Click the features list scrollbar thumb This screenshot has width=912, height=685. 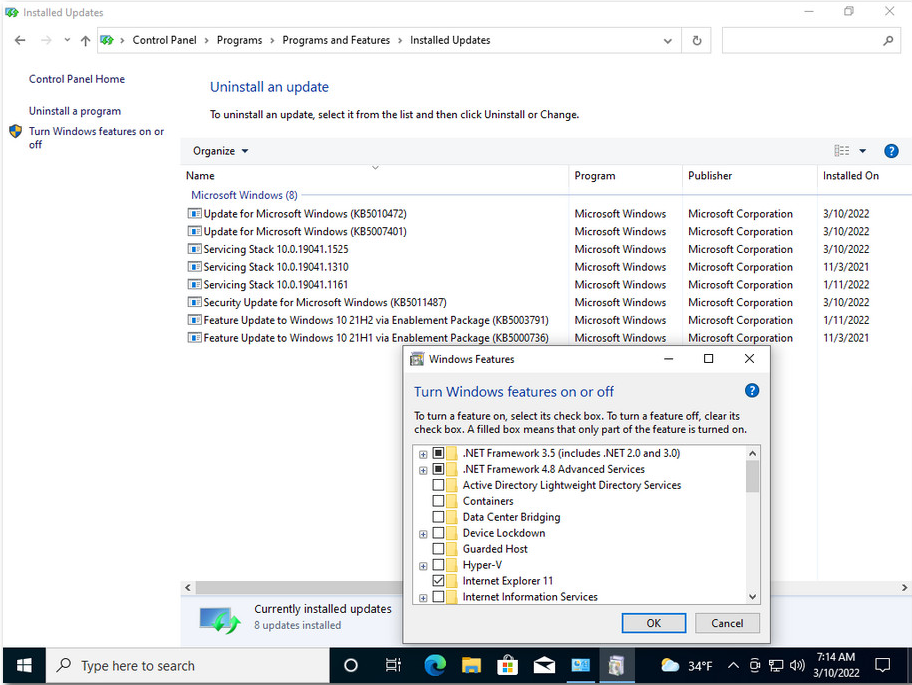[753, 476]
